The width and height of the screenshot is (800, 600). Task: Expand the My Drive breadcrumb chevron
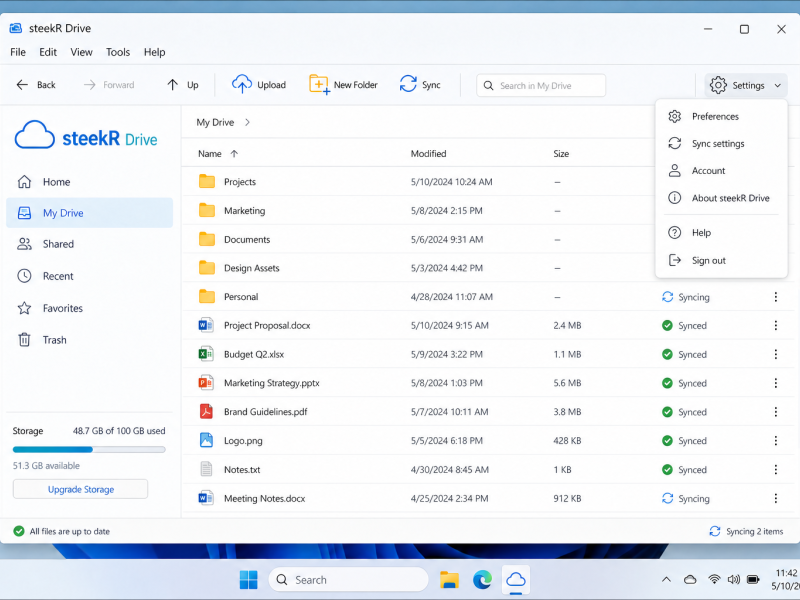247,122
